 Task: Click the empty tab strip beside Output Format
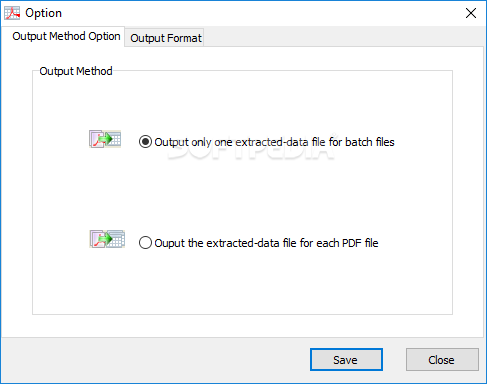(343, 37)
